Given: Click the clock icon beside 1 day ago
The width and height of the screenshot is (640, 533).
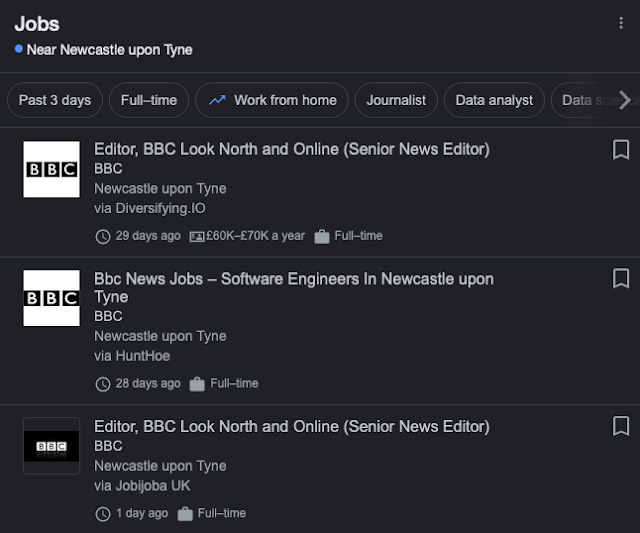Looking at the screenshot, I should (x=103, y=514).
